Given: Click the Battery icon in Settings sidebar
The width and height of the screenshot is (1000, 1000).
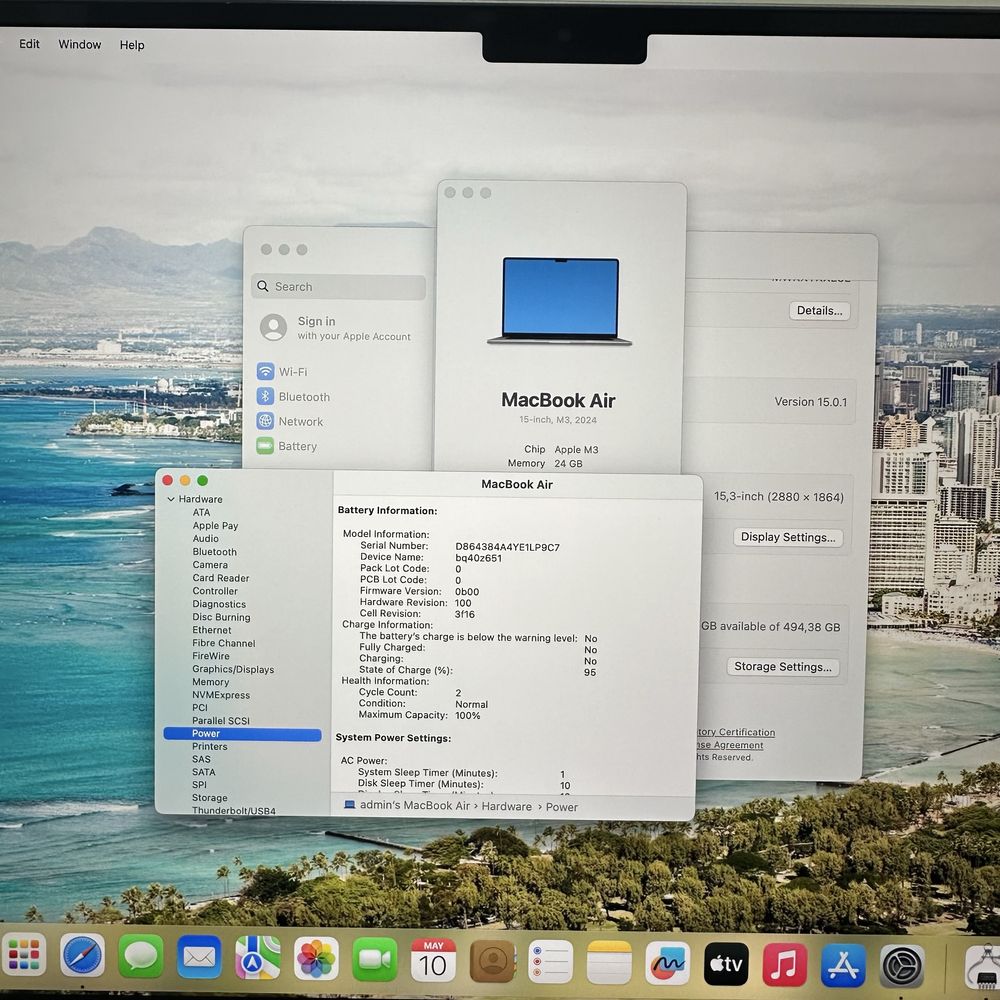Looking at the screenshot, I should point(265,446).
